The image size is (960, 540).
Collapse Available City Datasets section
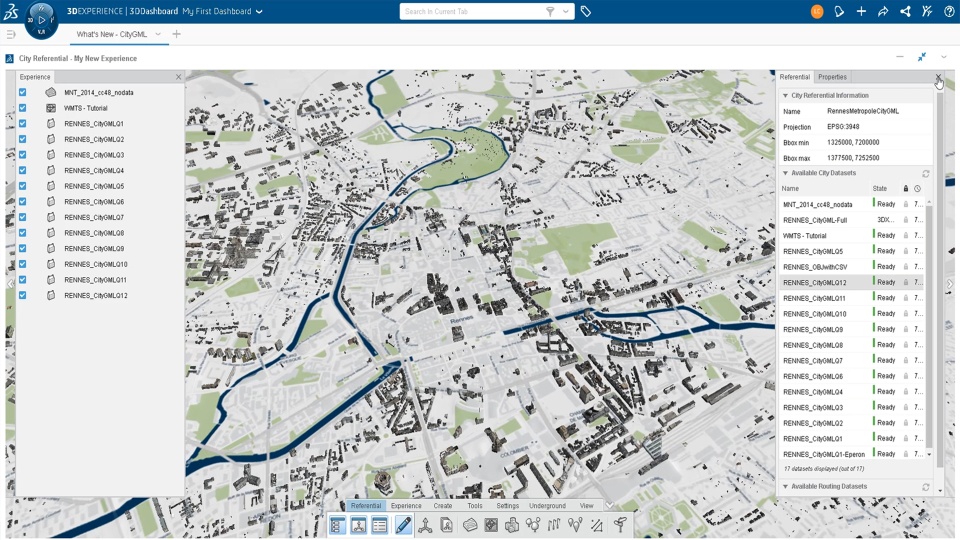point(786,173)
